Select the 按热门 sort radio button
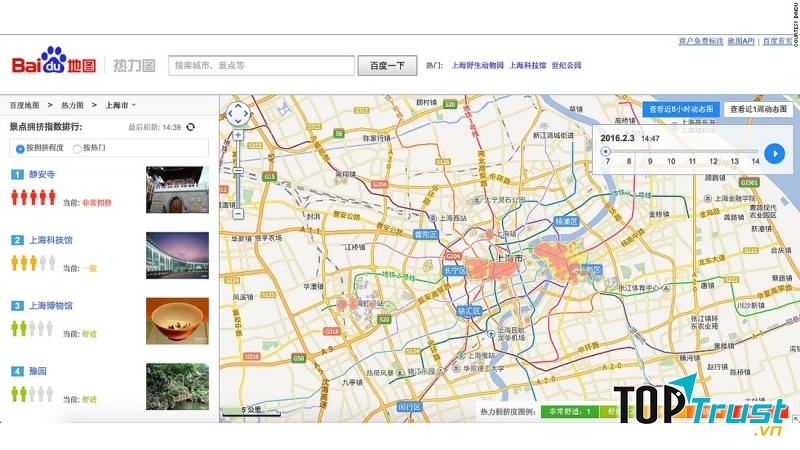Viewport: 800px width, 450px height. click(77, 149)
